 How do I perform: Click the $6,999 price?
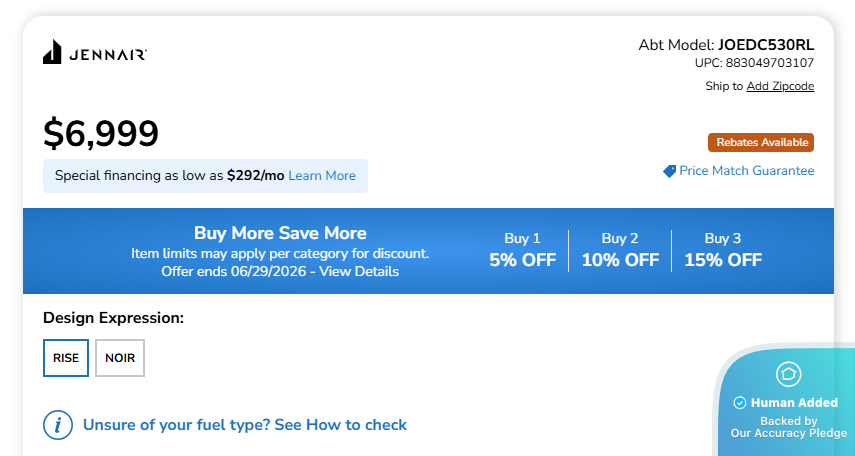(x=101, y=134)
